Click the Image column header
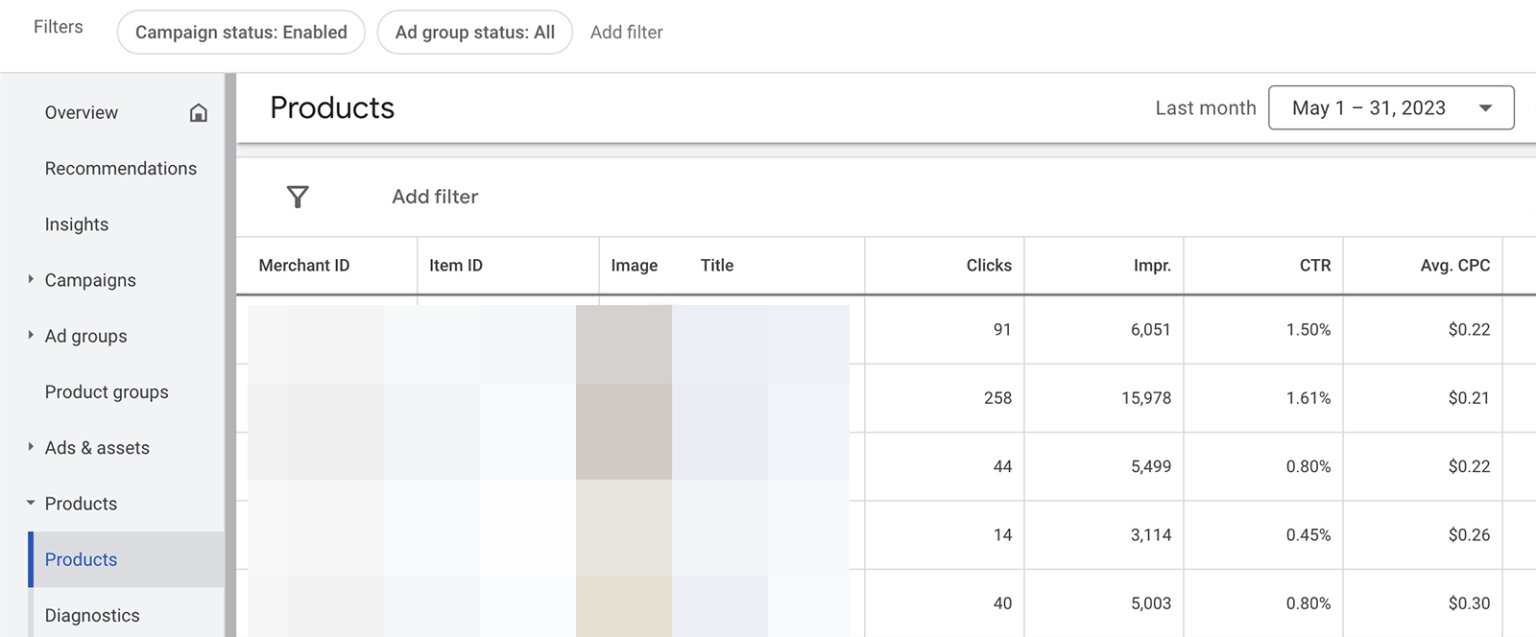This screenshot has width=1536, height=637. 634,266
